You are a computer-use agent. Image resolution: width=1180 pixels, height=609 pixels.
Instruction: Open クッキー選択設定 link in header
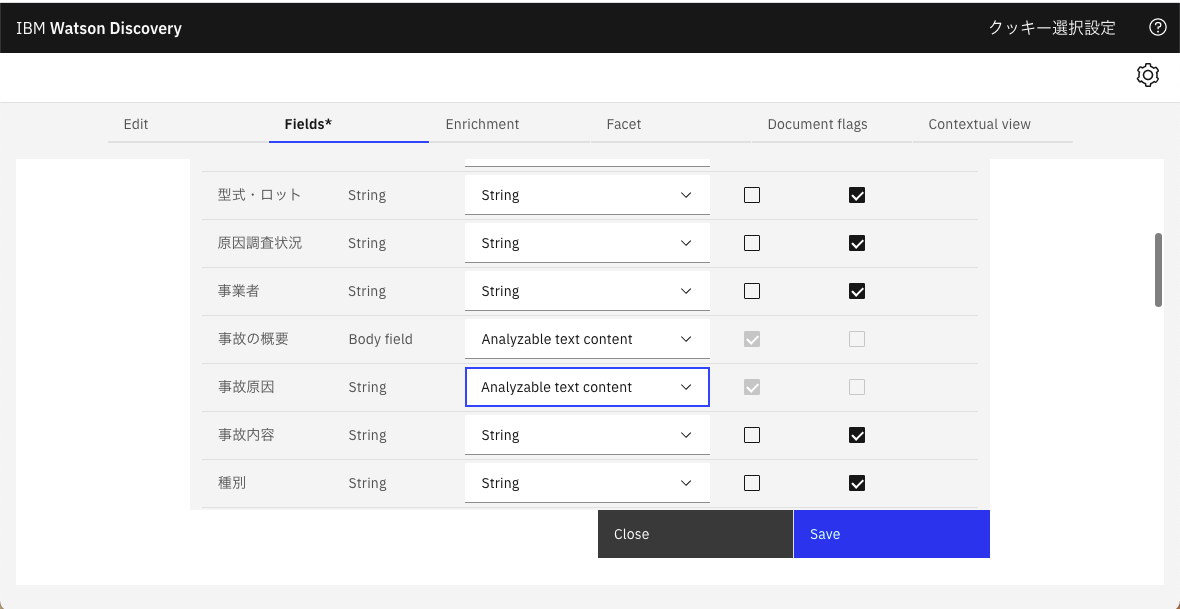(x=1052, y=28)
